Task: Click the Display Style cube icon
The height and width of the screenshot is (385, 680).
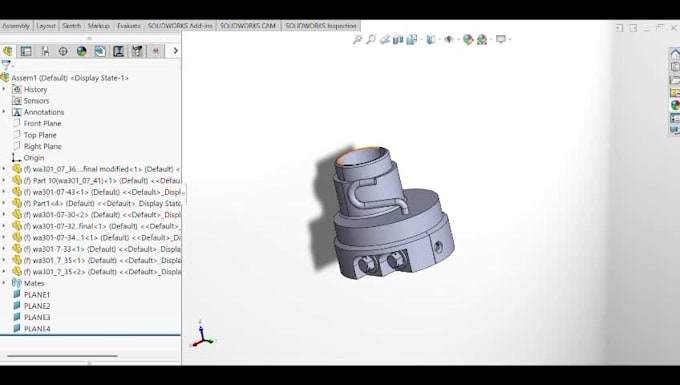Action: click(430, 39)
